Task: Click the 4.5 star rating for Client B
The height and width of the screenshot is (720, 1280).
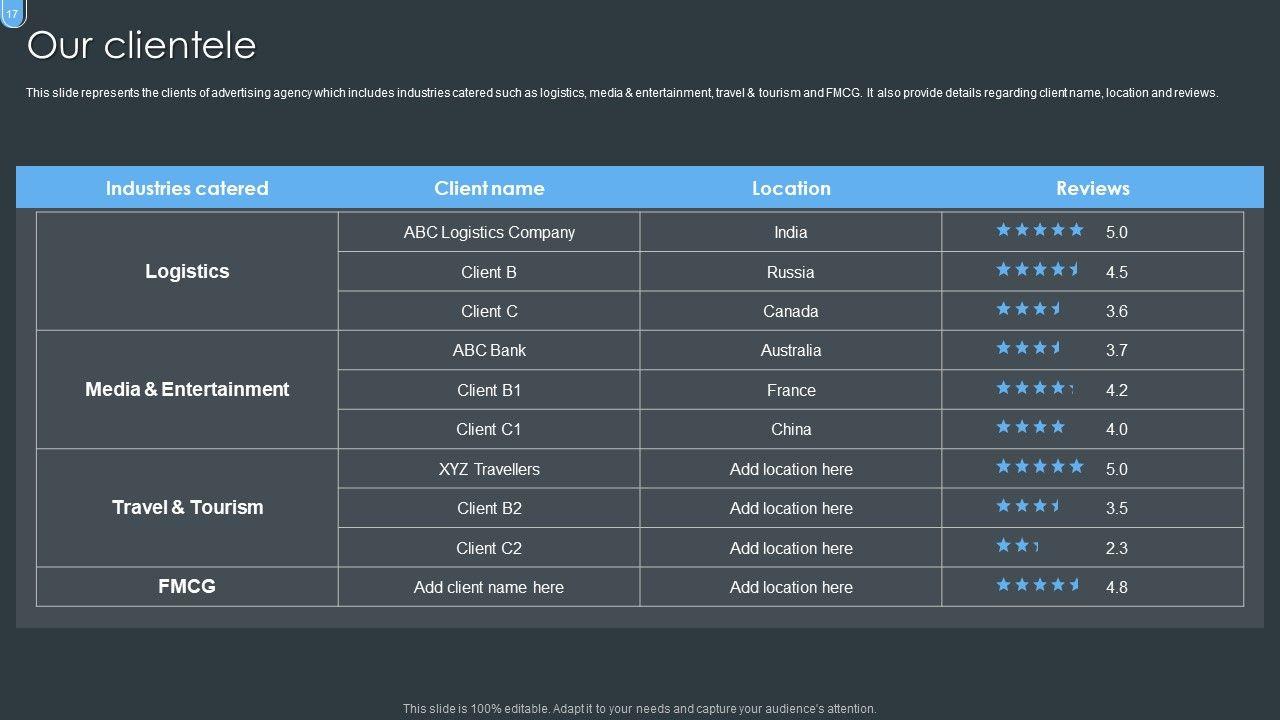Action: (1038, 269)
